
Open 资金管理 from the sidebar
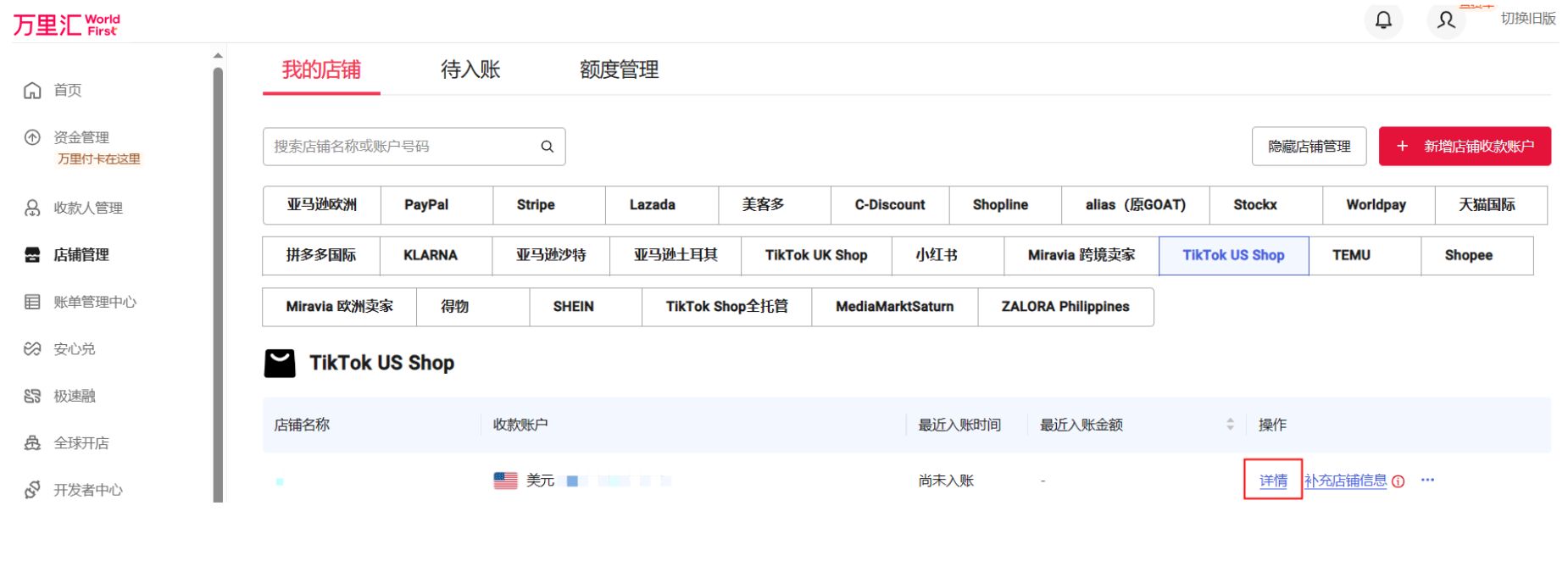(x=81, y=137)
